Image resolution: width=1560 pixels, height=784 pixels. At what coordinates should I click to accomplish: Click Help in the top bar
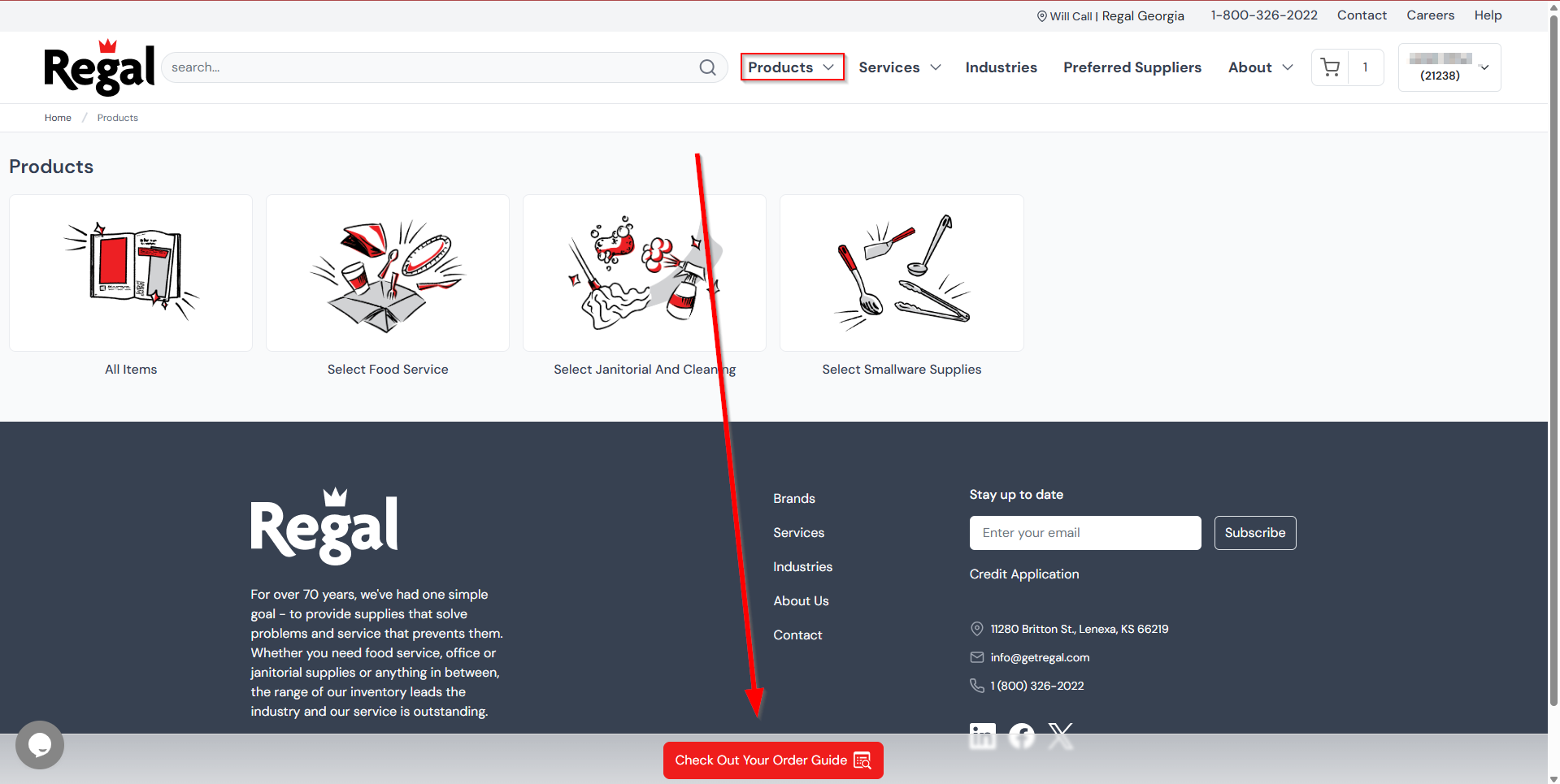1488,15
